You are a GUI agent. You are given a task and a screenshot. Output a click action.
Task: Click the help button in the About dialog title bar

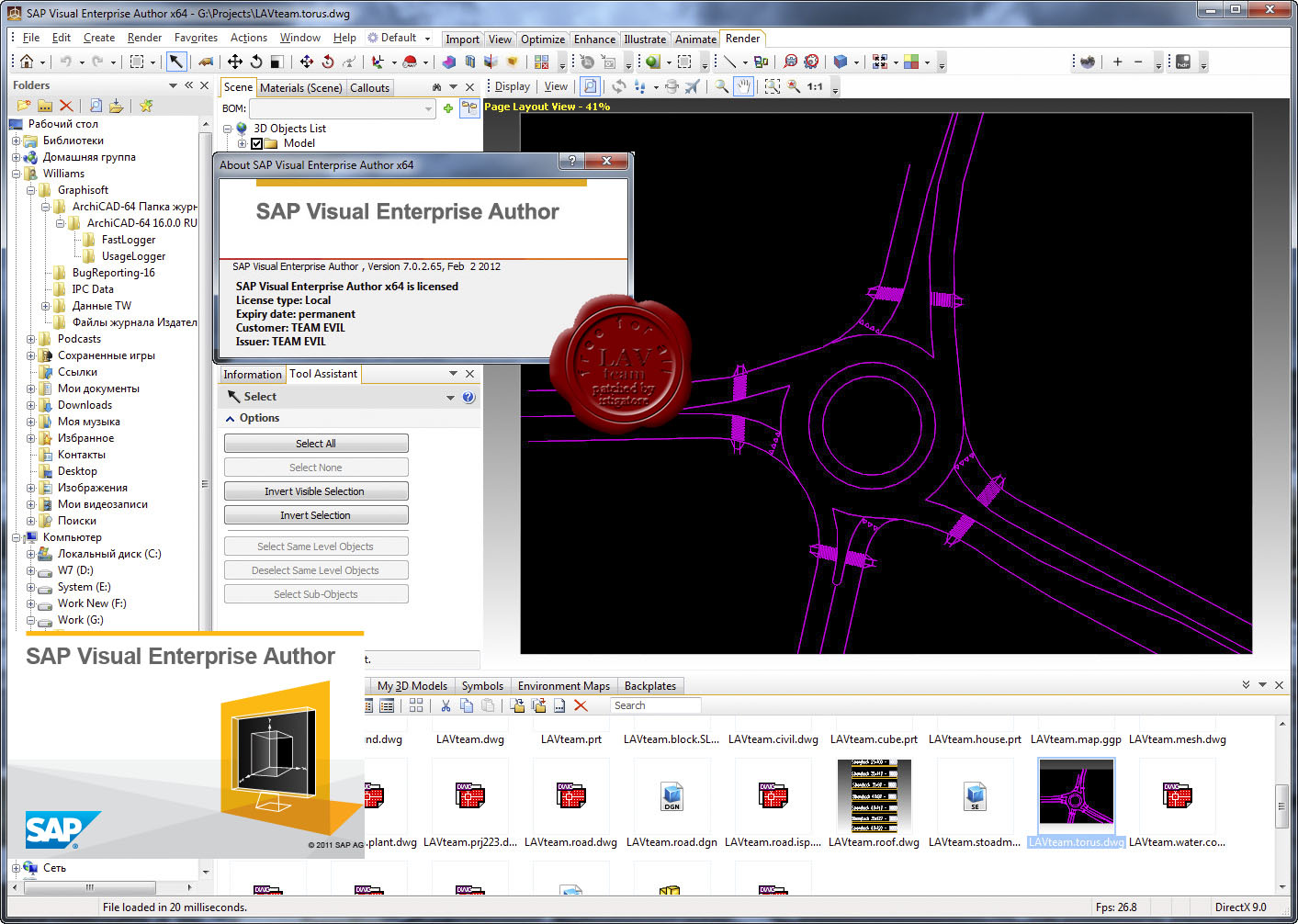pyautogui.click(x=572, y=161)
